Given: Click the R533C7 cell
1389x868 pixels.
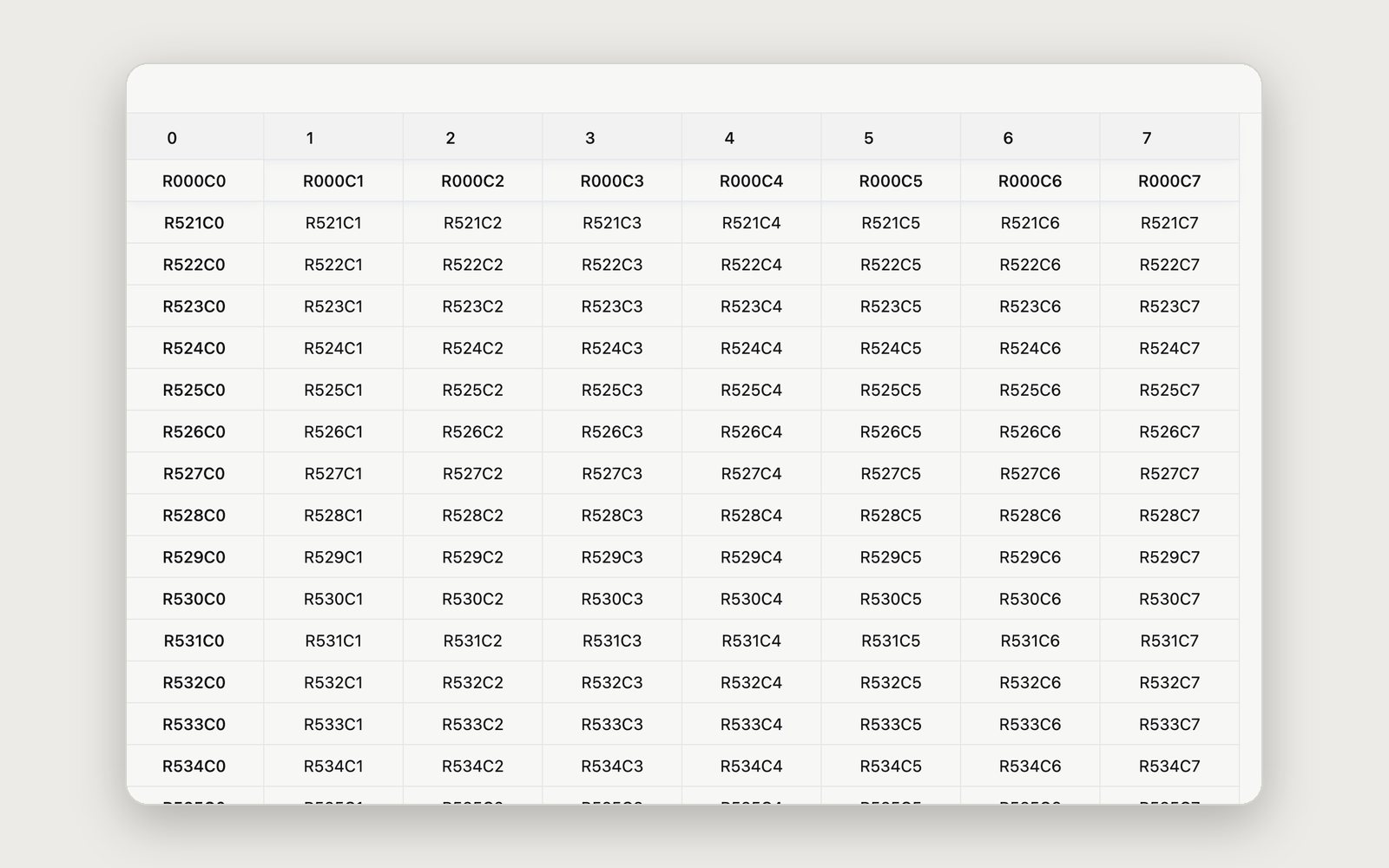Looking at the screenshot, I should (1169, 724).
